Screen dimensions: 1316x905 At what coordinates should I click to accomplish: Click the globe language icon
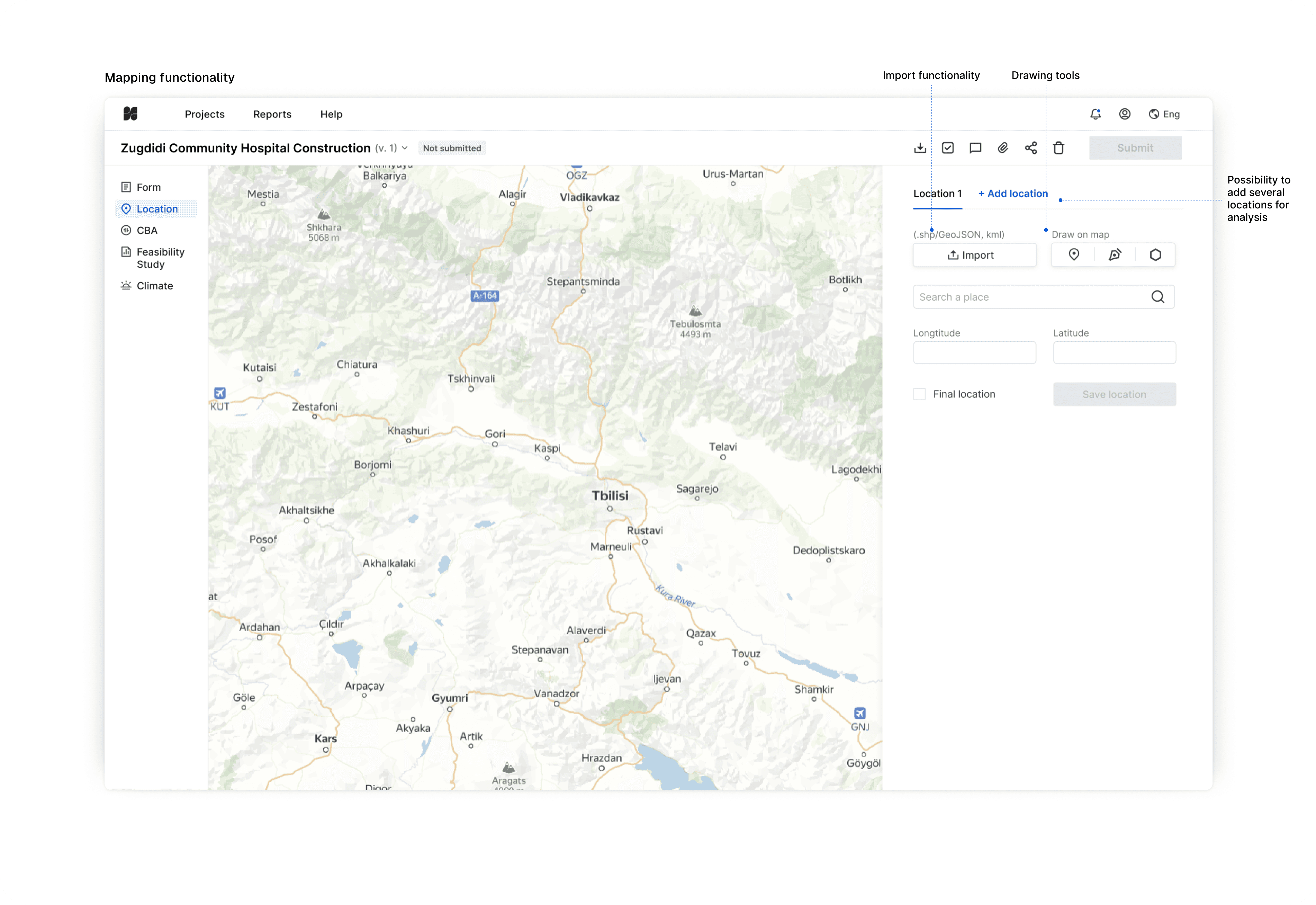pos(1153,114)
